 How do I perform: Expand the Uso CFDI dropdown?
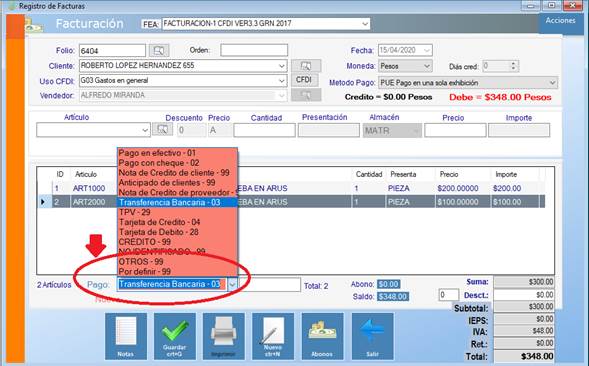click(x=282, y=80)
